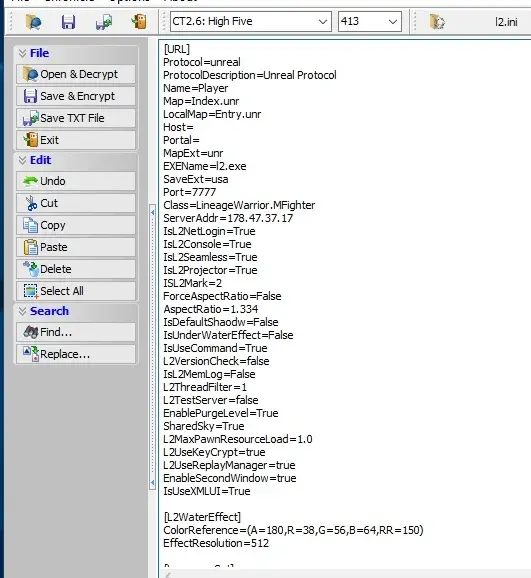
Task: Click the Save & Encrypt sidebar button
Action: coord(76,96)
